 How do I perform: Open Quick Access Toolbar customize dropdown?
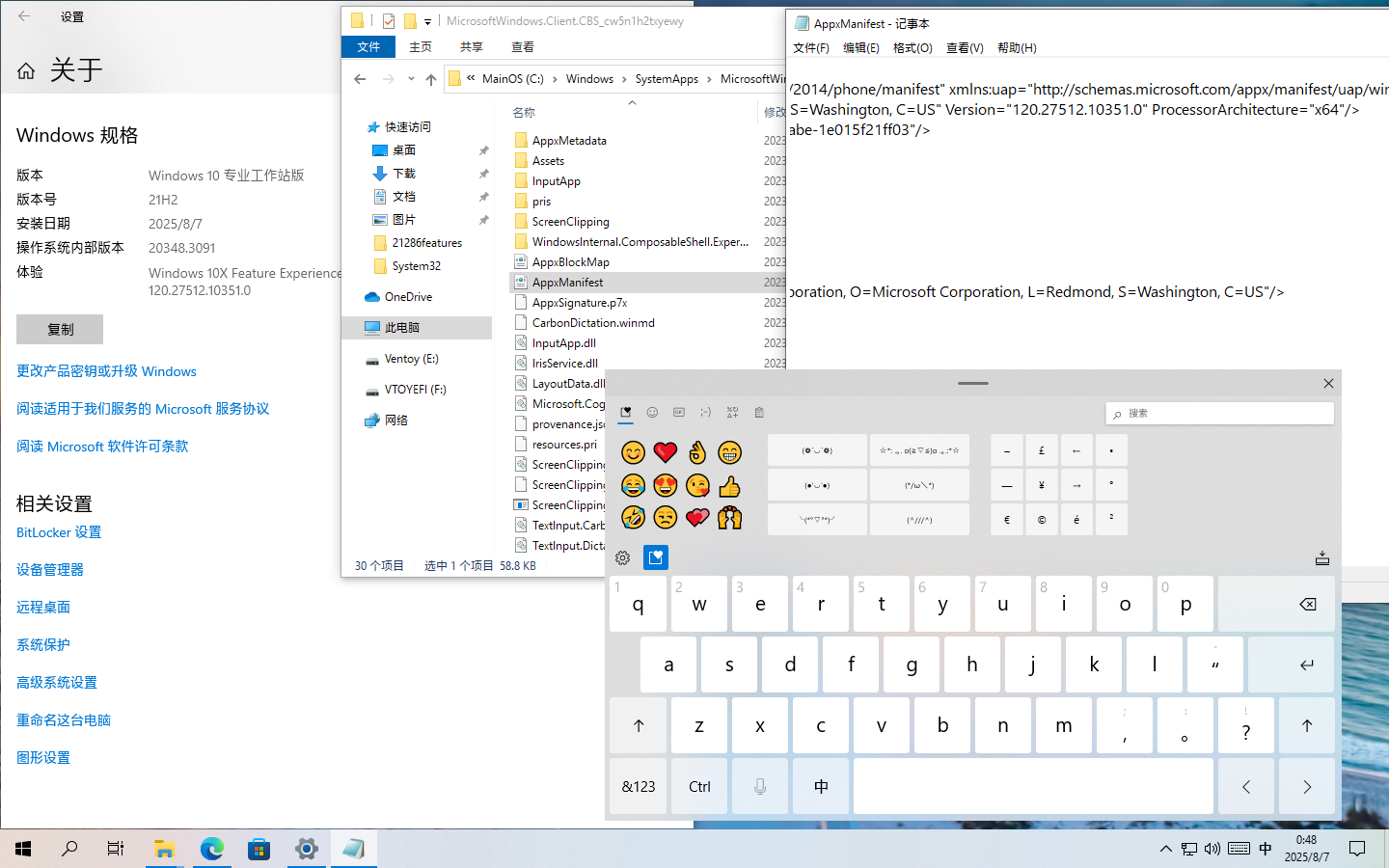[x=427, y=21]
